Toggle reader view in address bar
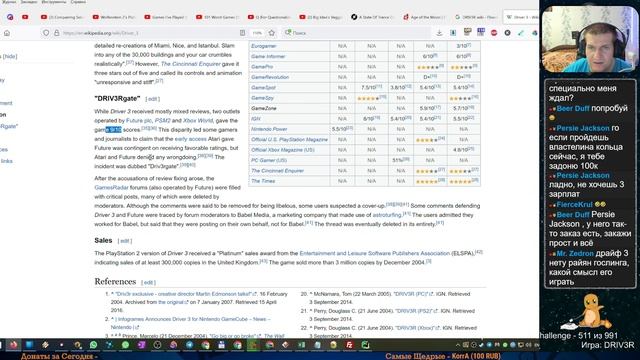 click(242, 33)
